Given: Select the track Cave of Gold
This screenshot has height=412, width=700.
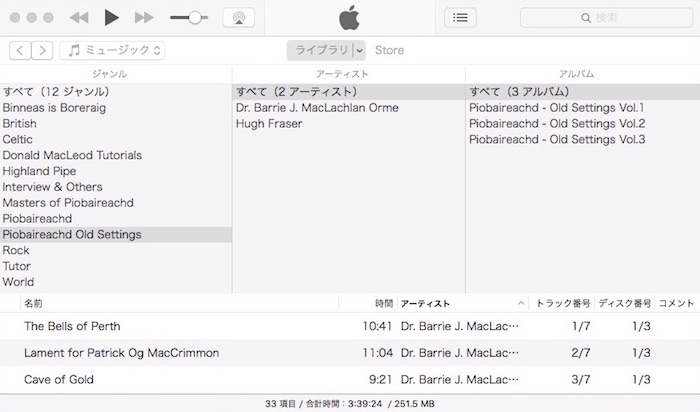Looking at the screenshot, I should tap(58, 380).
